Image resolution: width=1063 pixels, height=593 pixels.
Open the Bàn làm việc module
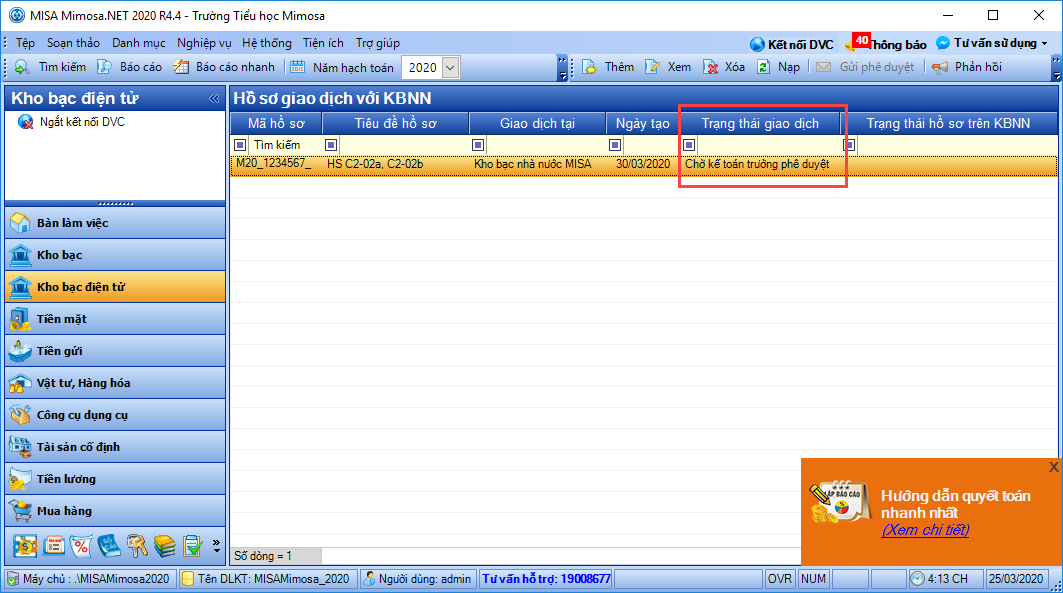(115, 223)
